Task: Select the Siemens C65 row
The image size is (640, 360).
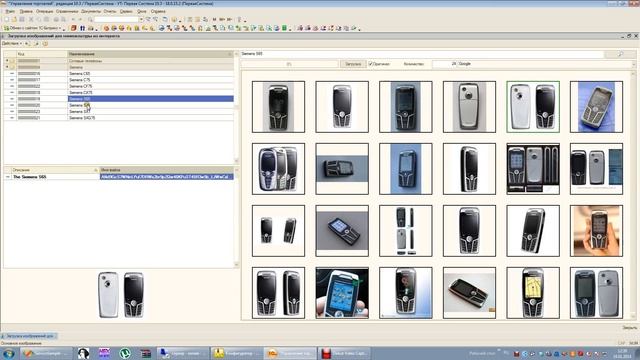Action: coord(118,73)
